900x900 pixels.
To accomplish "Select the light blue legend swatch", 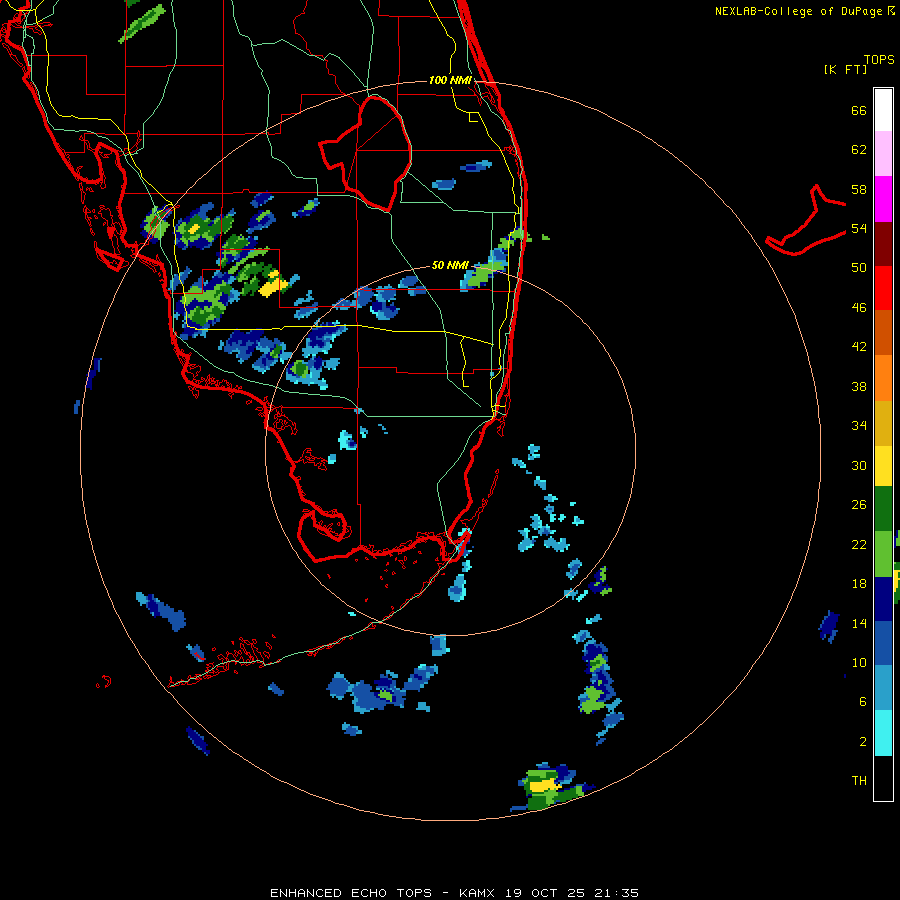I will (x=883, y=687).
